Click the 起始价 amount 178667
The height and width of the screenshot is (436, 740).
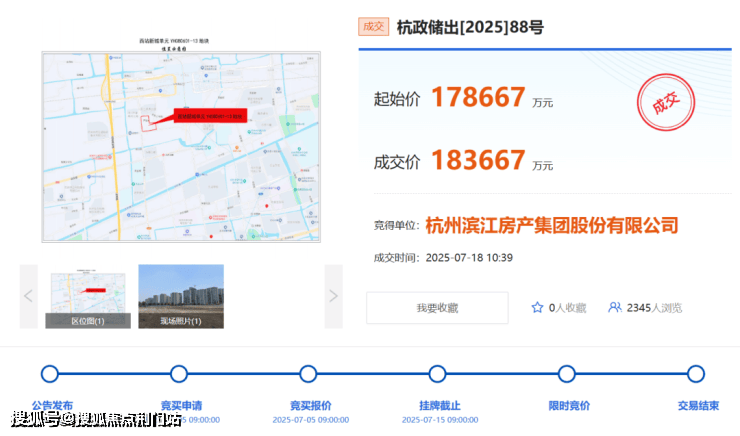(x=478, y=97)
